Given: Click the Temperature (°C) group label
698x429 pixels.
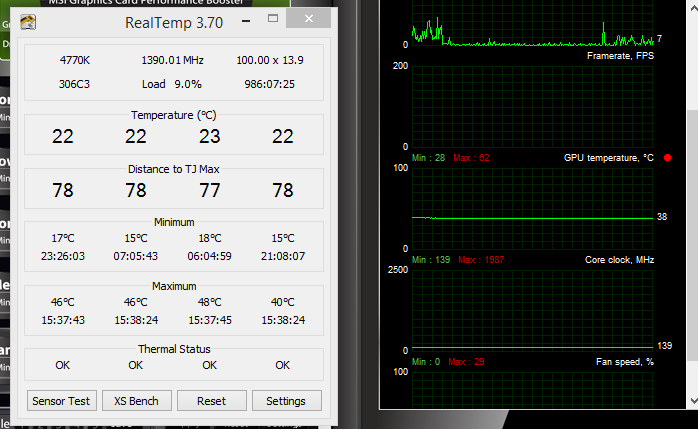Looking at the screenshot, I should tap(174, 115).
